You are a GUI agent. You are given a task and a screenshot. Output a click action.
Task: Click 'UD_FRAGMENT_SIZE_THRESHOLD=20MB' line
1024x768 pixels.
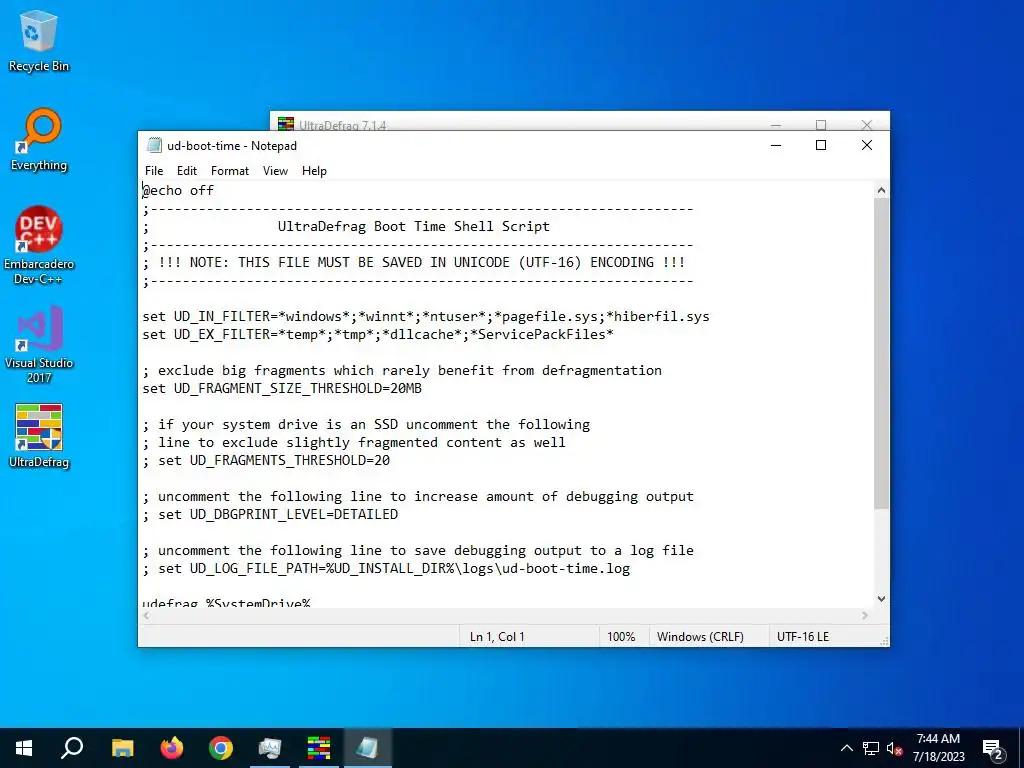[282, 389]
